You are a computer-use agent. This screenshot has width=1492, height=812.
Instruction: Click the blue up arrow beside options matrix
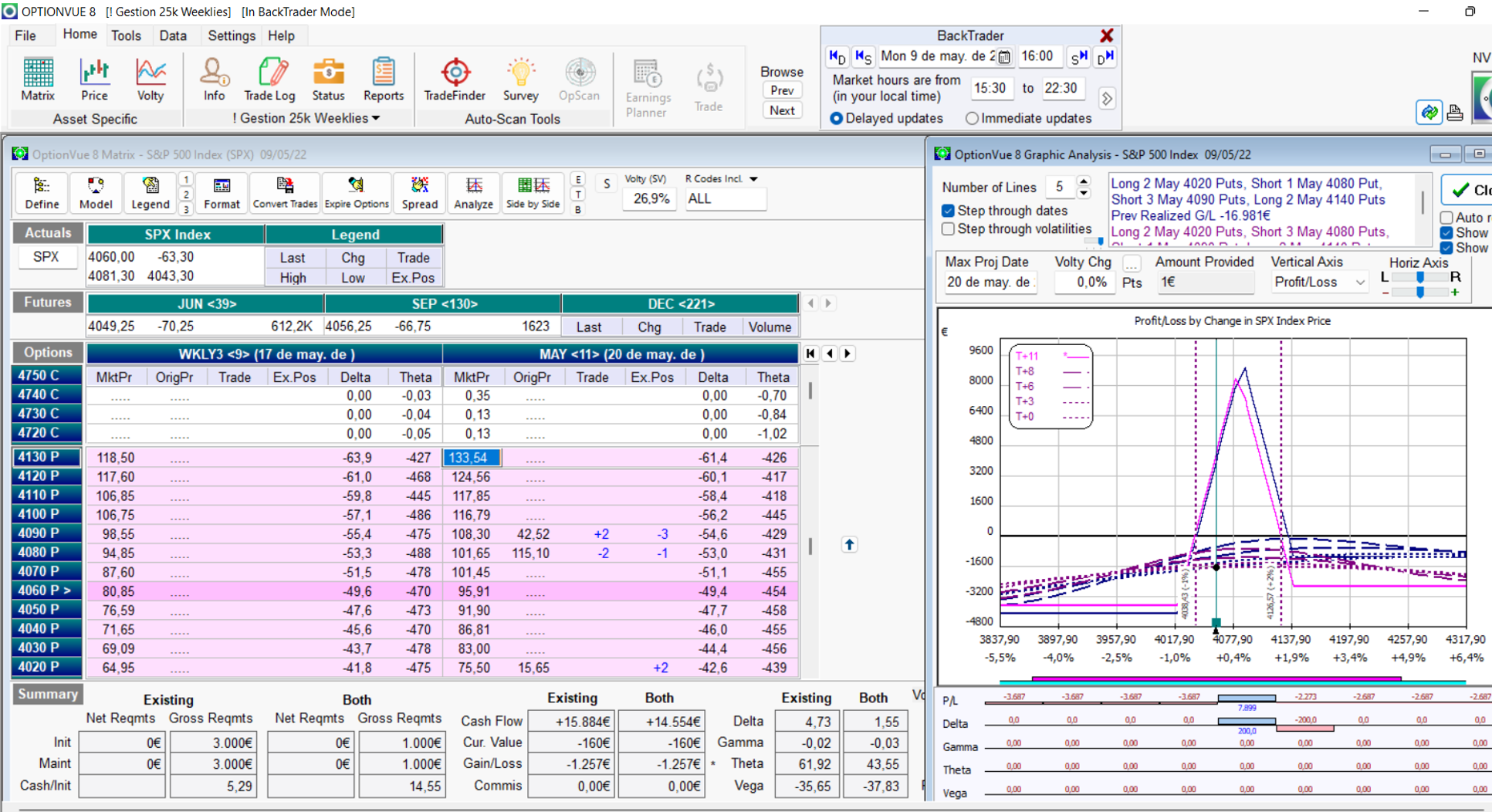[849, 545]
